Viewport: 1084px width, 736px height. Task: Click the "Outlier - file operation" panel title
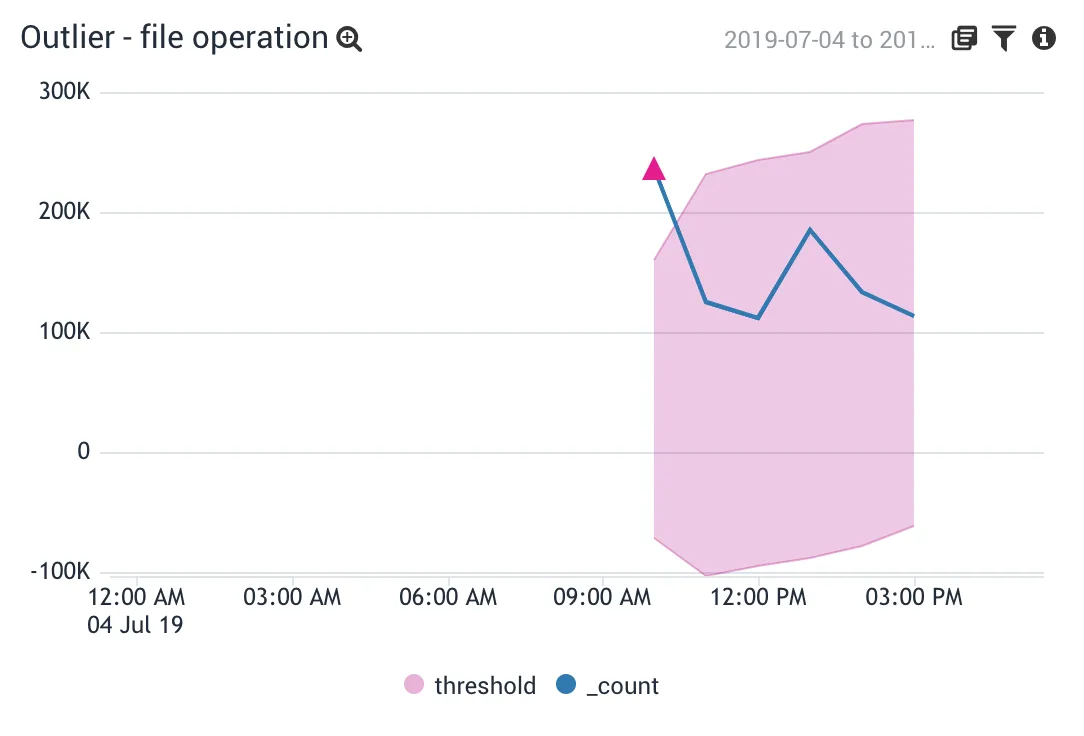[174, 38]
